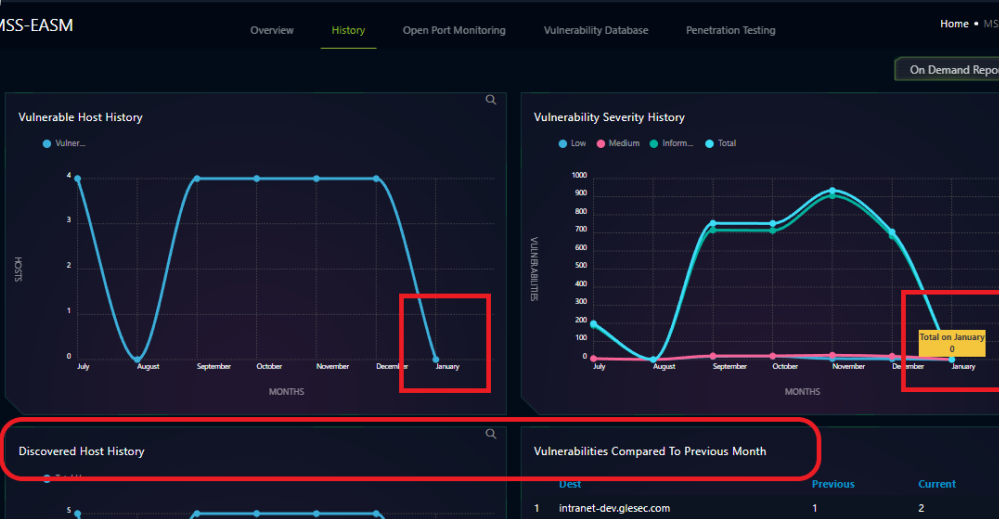Click the On Demand Report button
This screenshot has width=999, height=519.
tap(950, 70)
